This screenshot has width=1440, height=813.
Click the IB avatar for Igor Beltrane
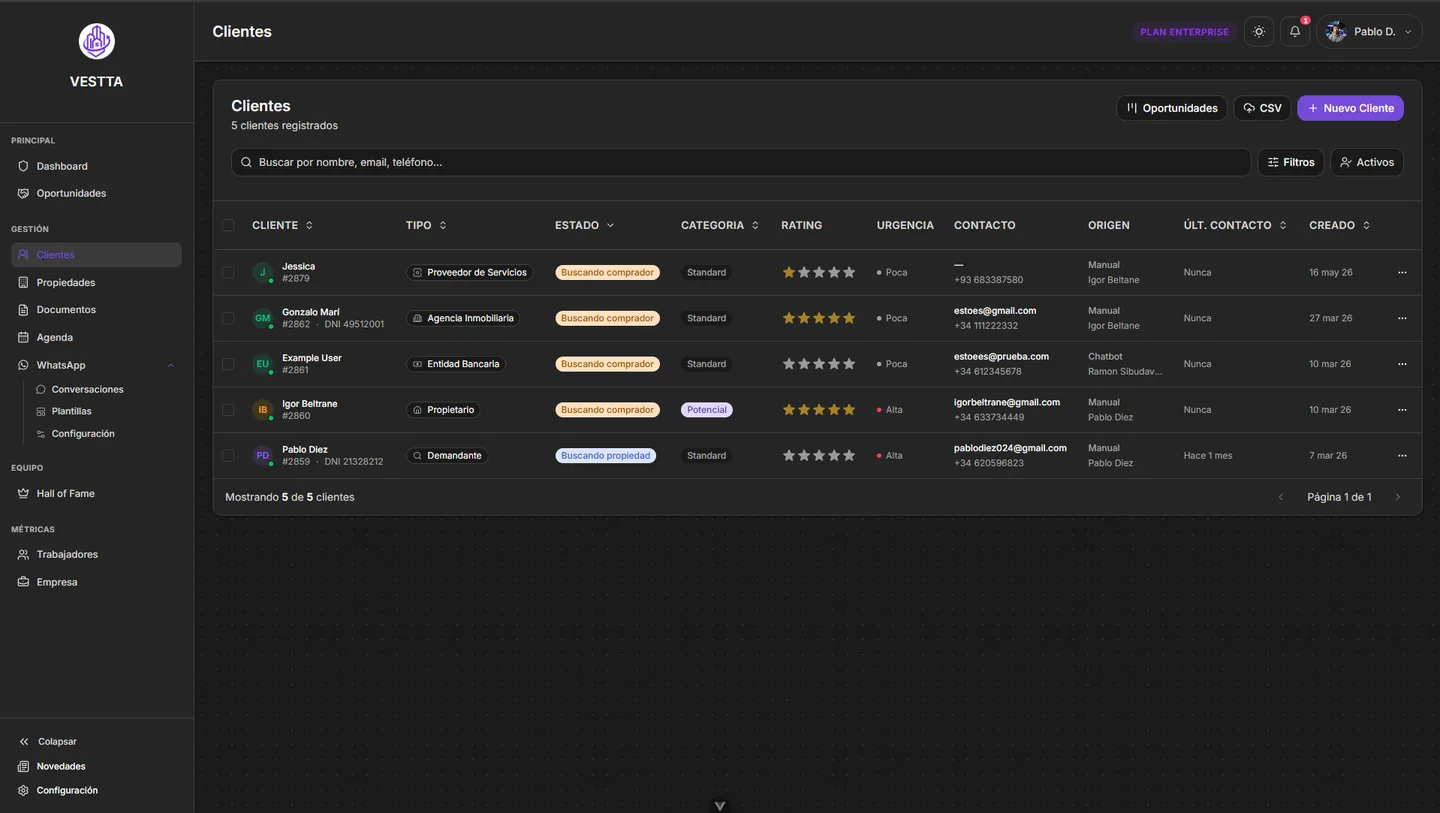(x=263, y=410)
